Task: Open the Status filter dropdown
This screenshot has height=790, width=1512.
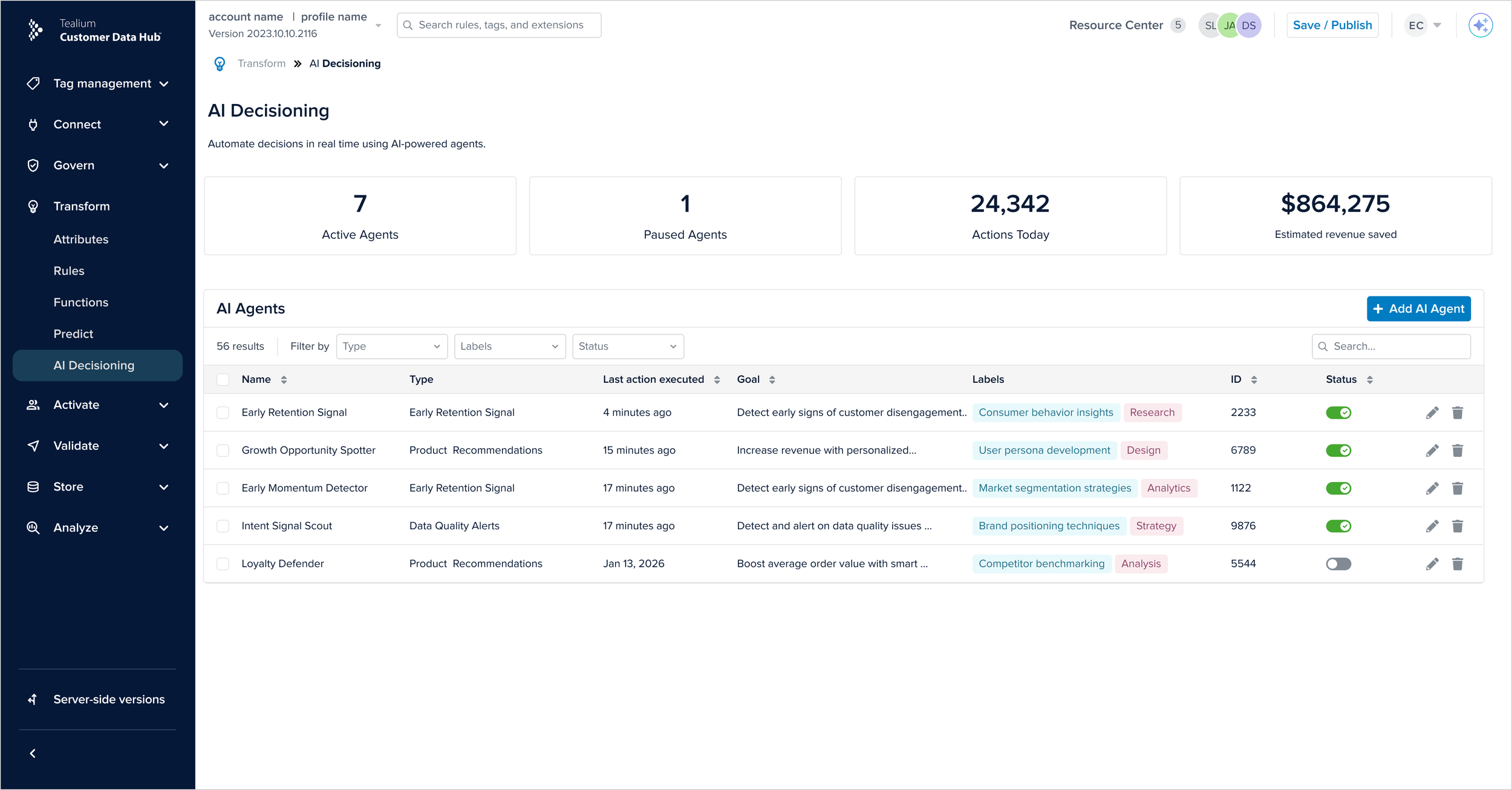Action: point(627,347)
